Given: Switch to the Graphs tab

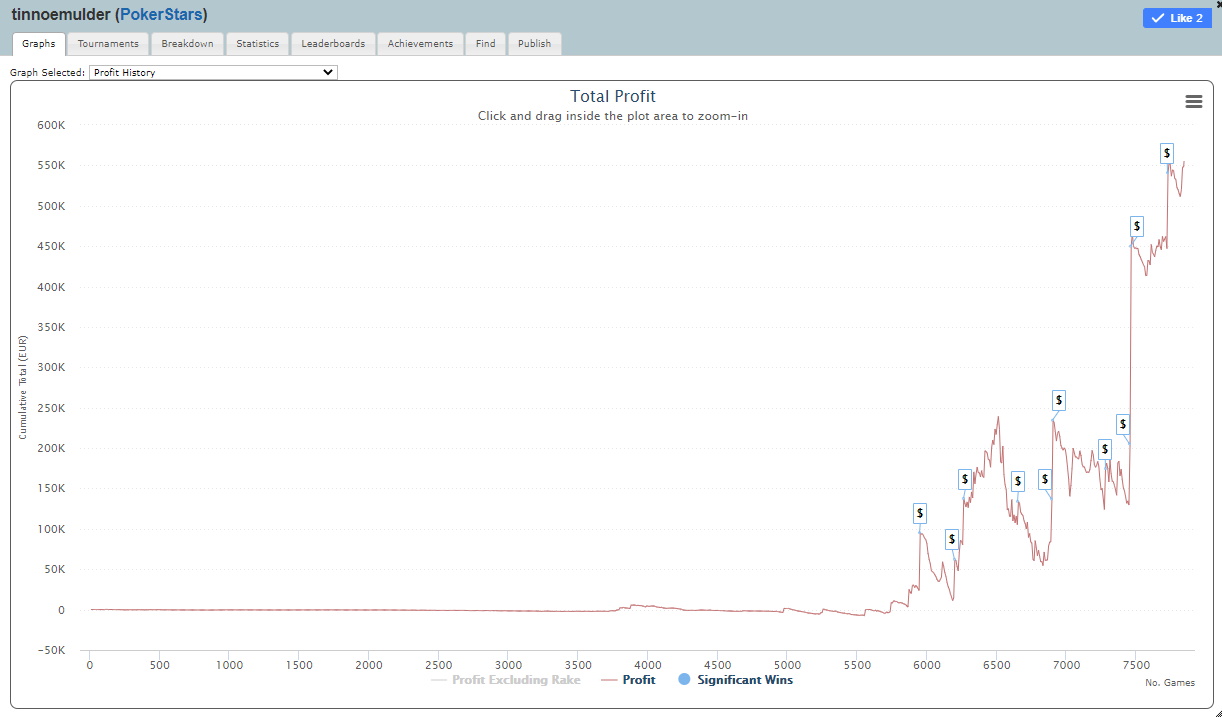Looking at the screenshot, I should click(x=39, y=44).
